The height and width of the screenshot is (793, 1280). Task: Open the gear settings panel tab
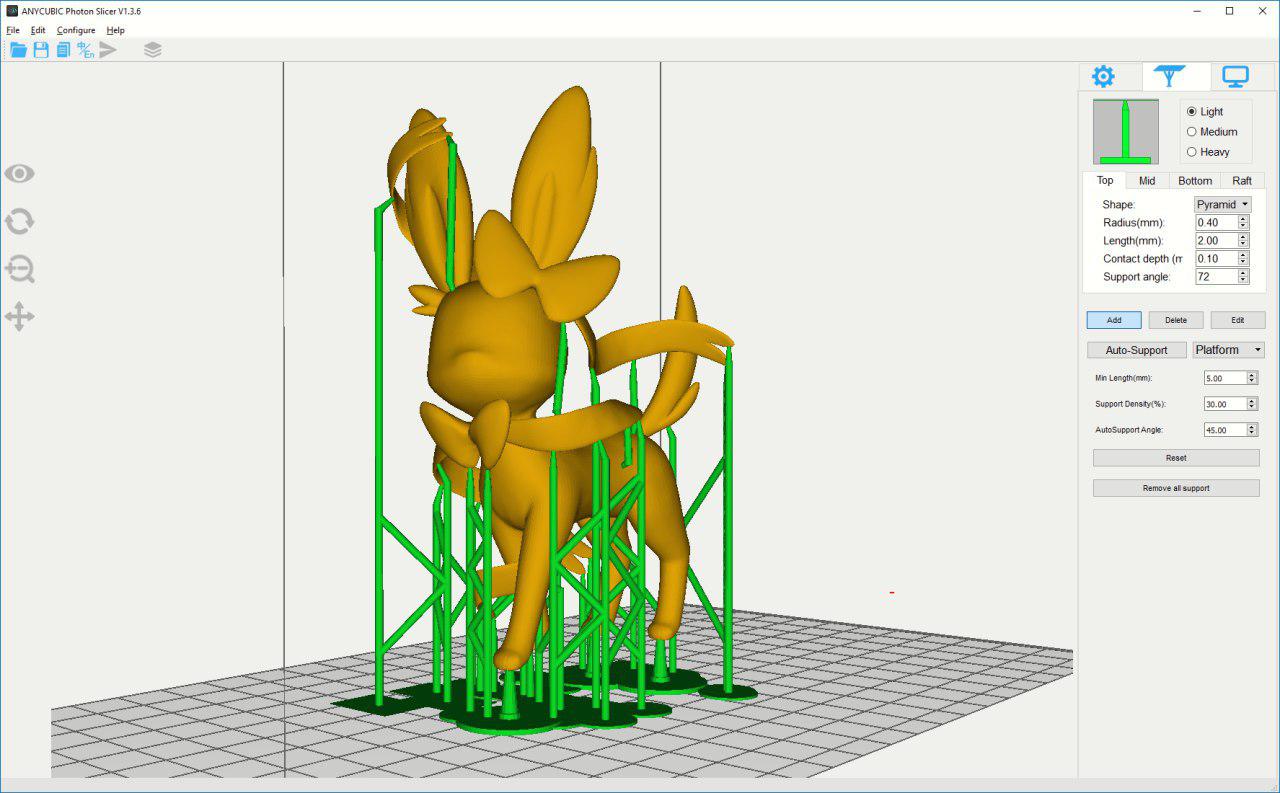click(x=1103, y=76)
